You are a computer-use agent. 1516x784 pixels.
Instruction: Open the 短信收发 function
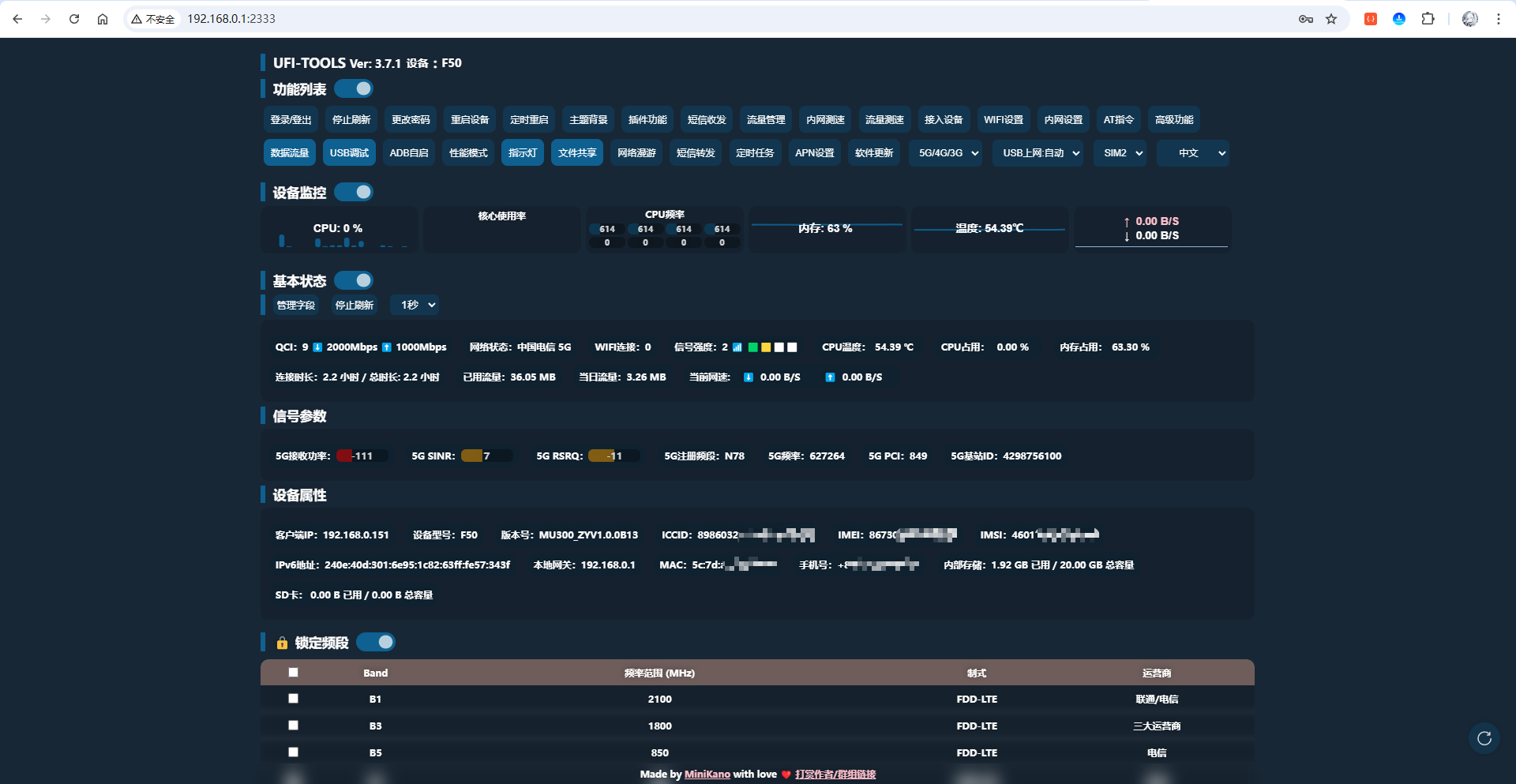click(706, 120)
